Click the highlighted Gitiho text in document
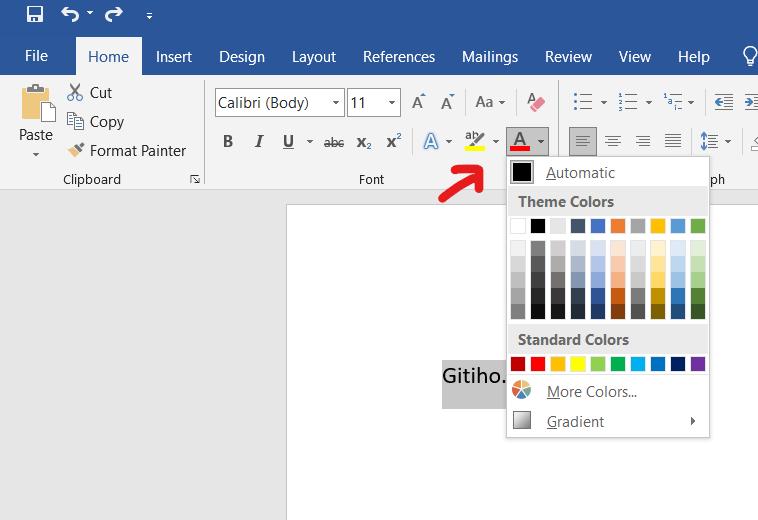 (x=474, y=376)
